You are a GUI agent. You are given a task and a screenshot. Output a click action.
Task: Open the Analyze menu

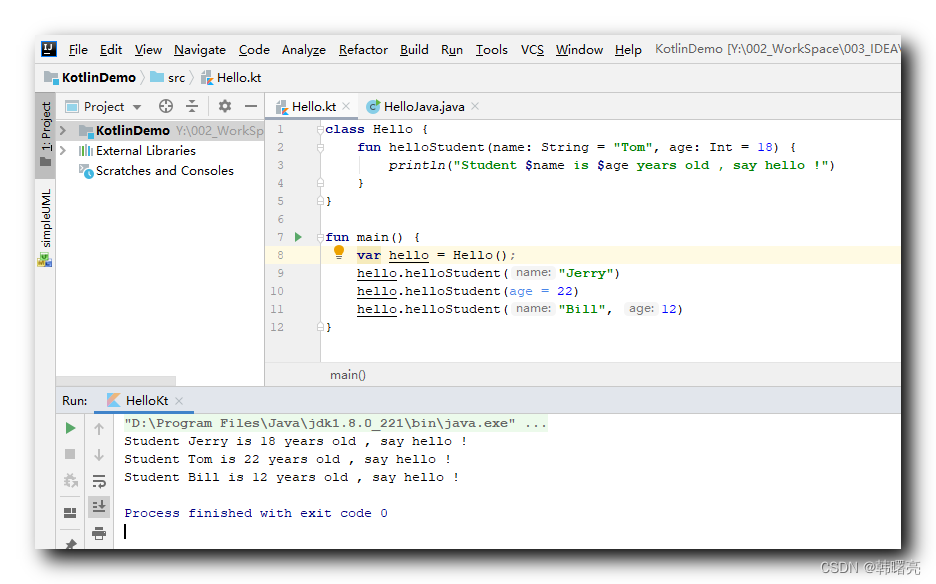(x=303, y=50)
